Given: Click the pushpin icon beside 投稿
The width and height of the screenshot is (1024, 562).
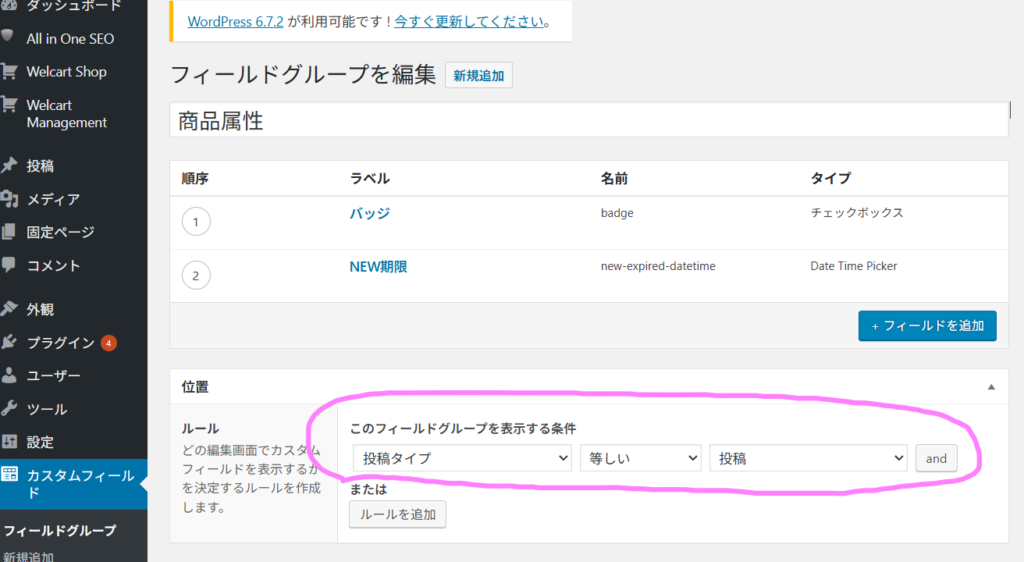Looking at the screenshot, I should 9,166.
